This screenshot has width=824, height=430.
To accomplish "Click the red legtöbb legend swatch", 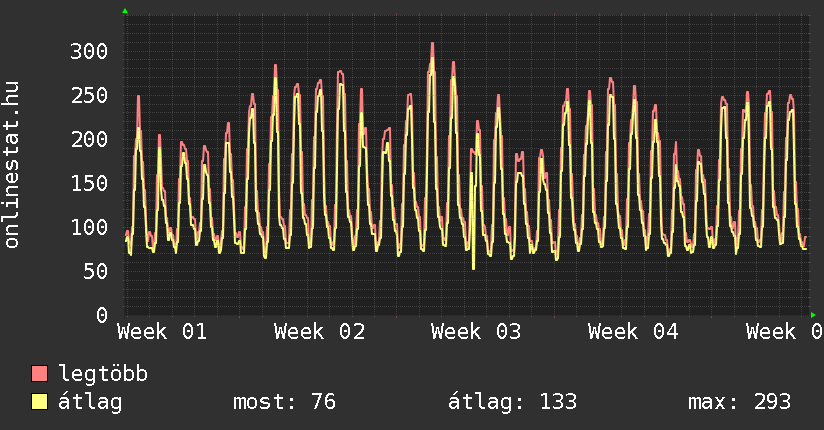I will [x=40, y=374].
